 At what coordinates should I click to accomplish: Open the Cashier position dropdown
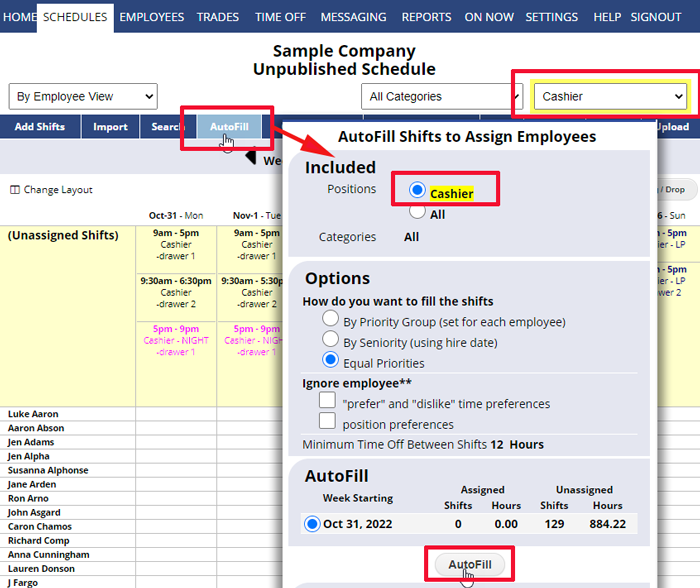[x=609, y=97]
